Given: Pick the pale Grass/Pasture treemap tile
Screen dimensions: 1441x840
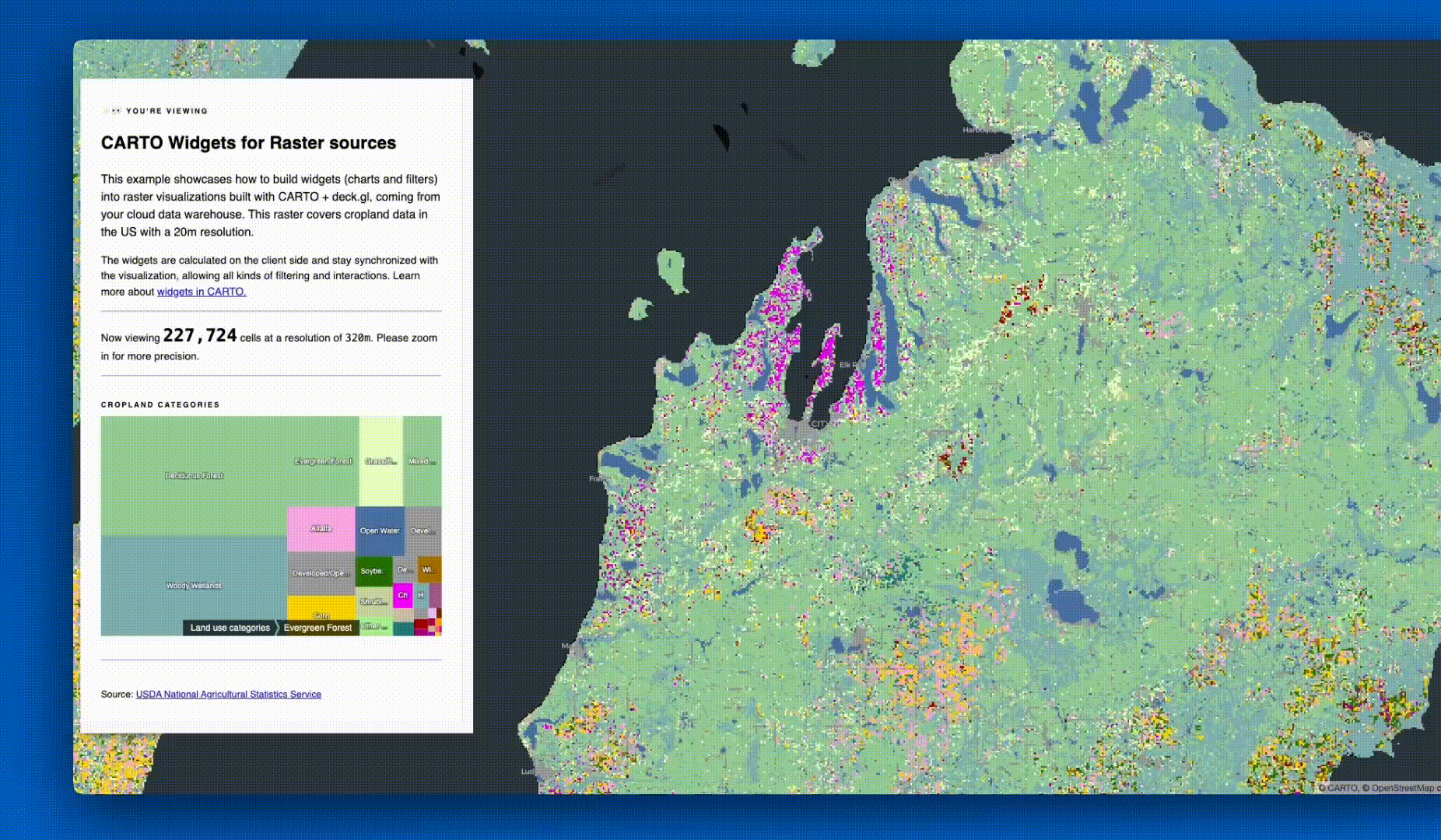Looking at the screenshot, I should point(380,461).
